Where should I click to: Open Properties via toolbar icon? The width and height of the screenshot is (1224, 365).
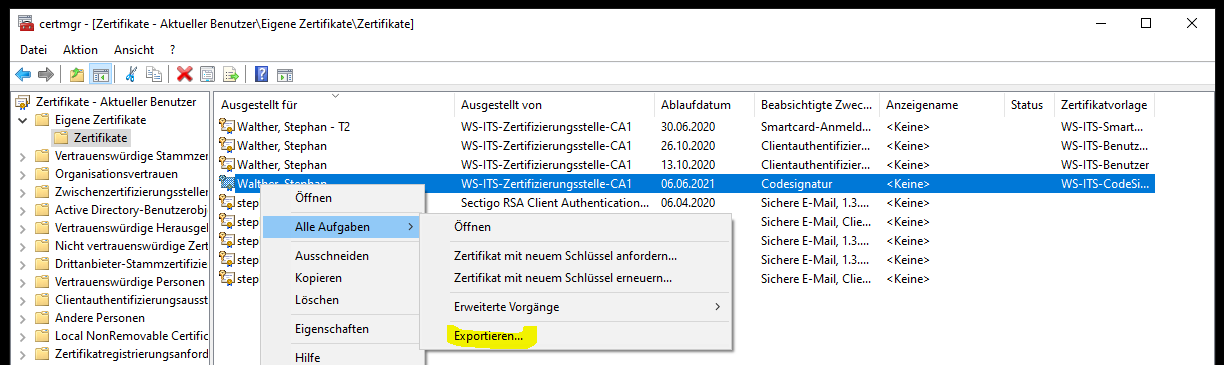point(207,74)
